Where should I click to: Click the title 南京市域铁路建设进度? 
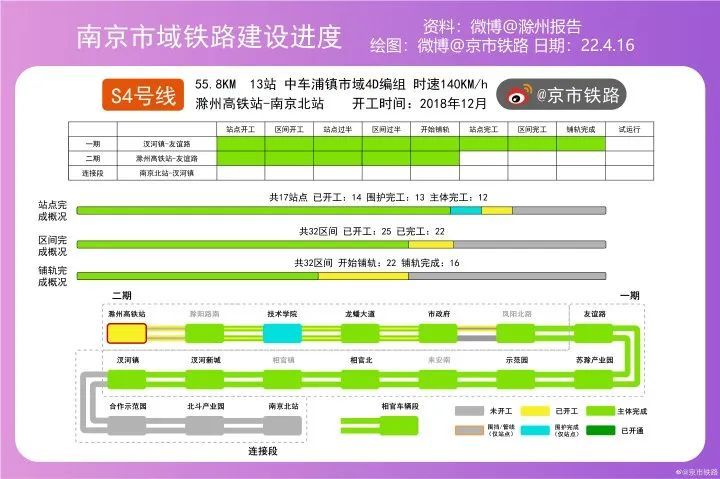click(209, 37)
